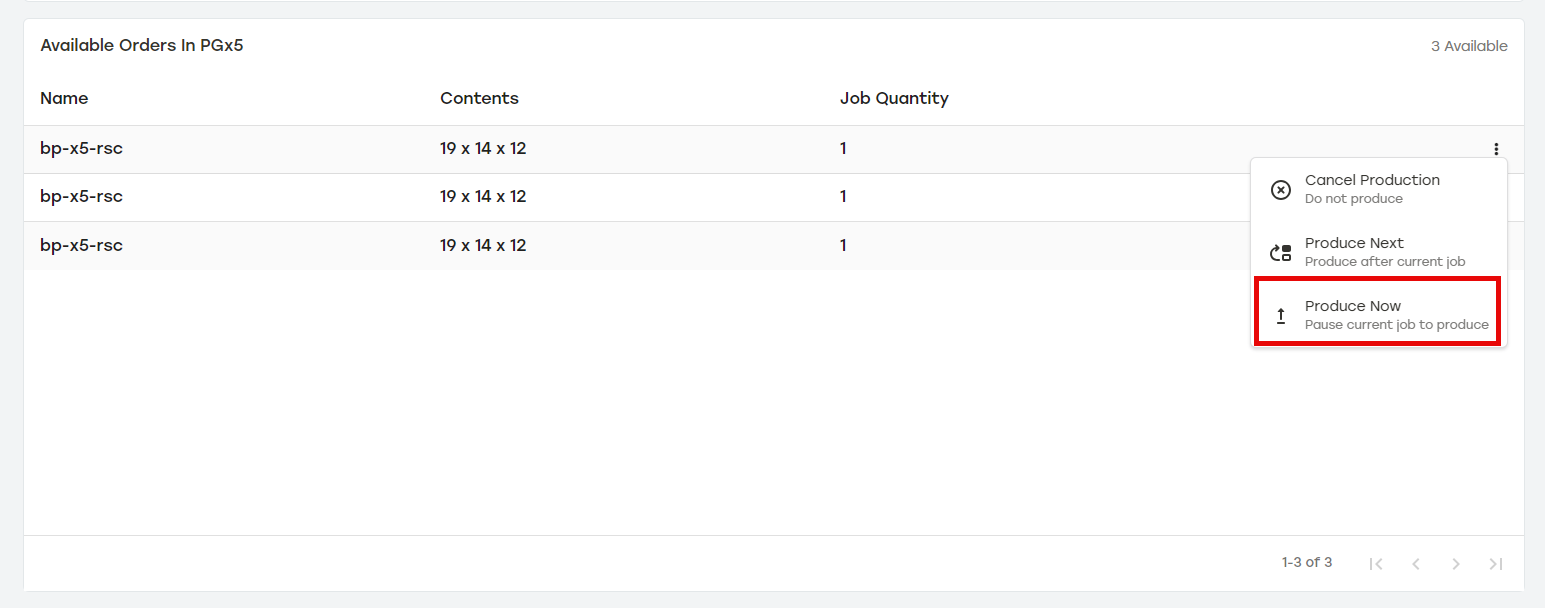Click the Cancel Production circled-X icon

pos(1280,190)
